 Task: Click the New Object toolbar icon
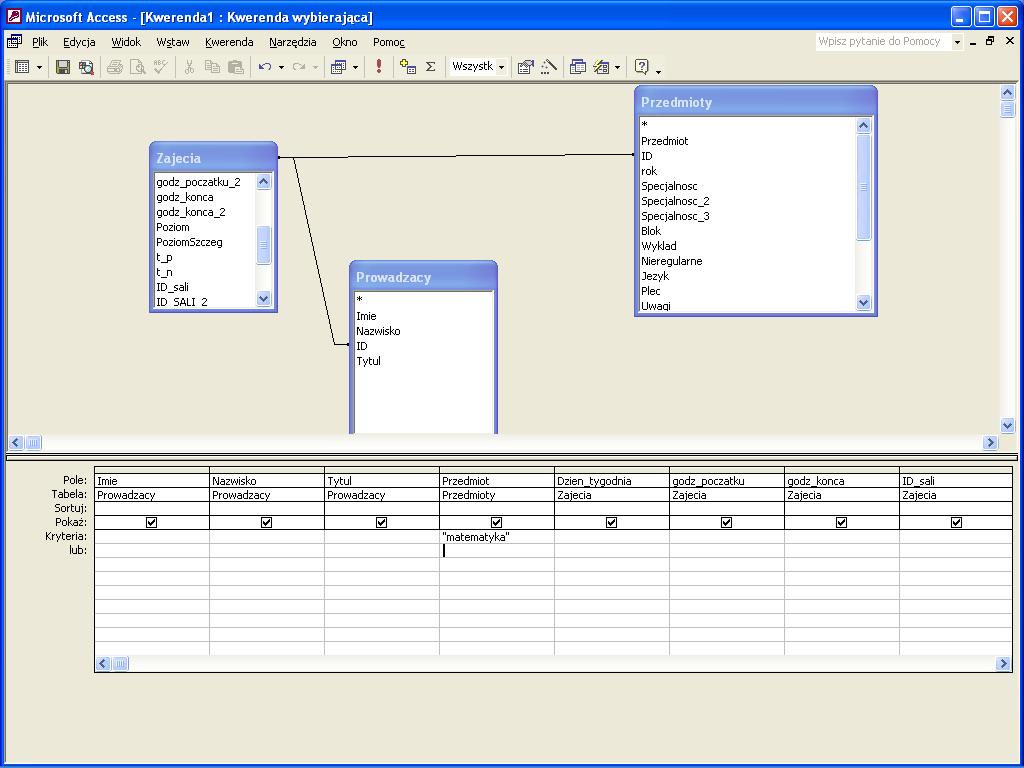pyautogui.click(x=601, y=67)
